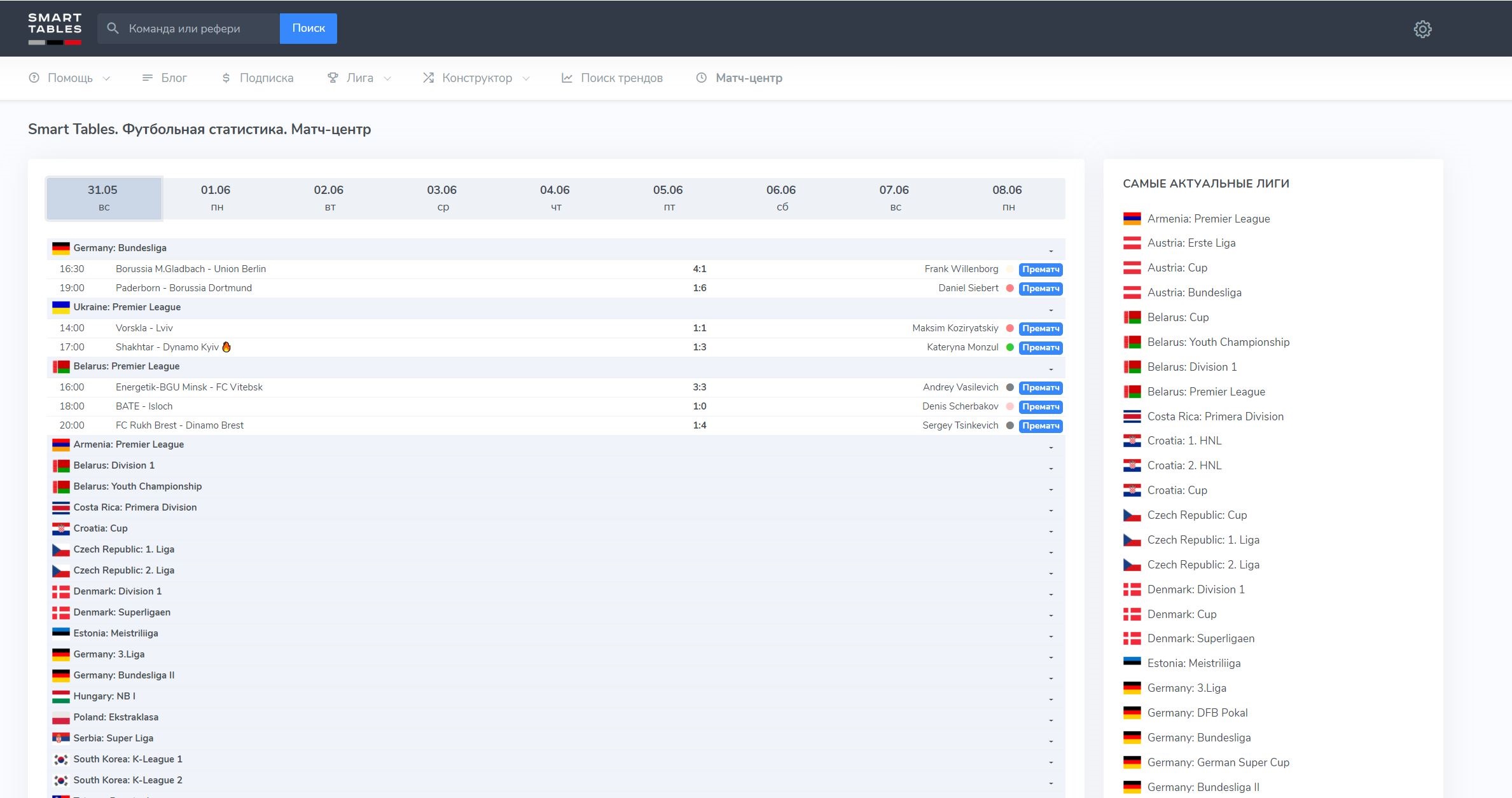Image resolution: width=1512 pixels, height=798 pixels.
Task: Click referee name Frank Willenborg
Action: 961,269
